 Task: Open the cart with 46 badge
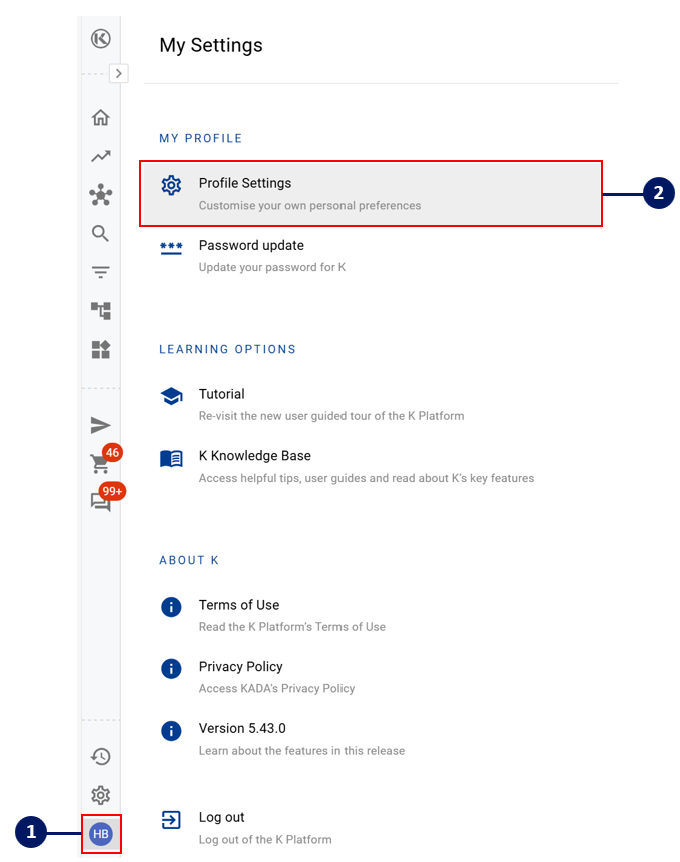click(100, 464)
